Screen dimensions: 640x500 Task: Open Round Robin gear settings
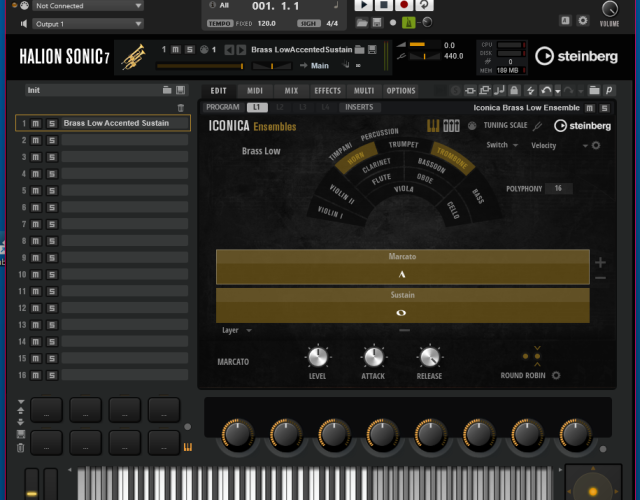(556, 375)
